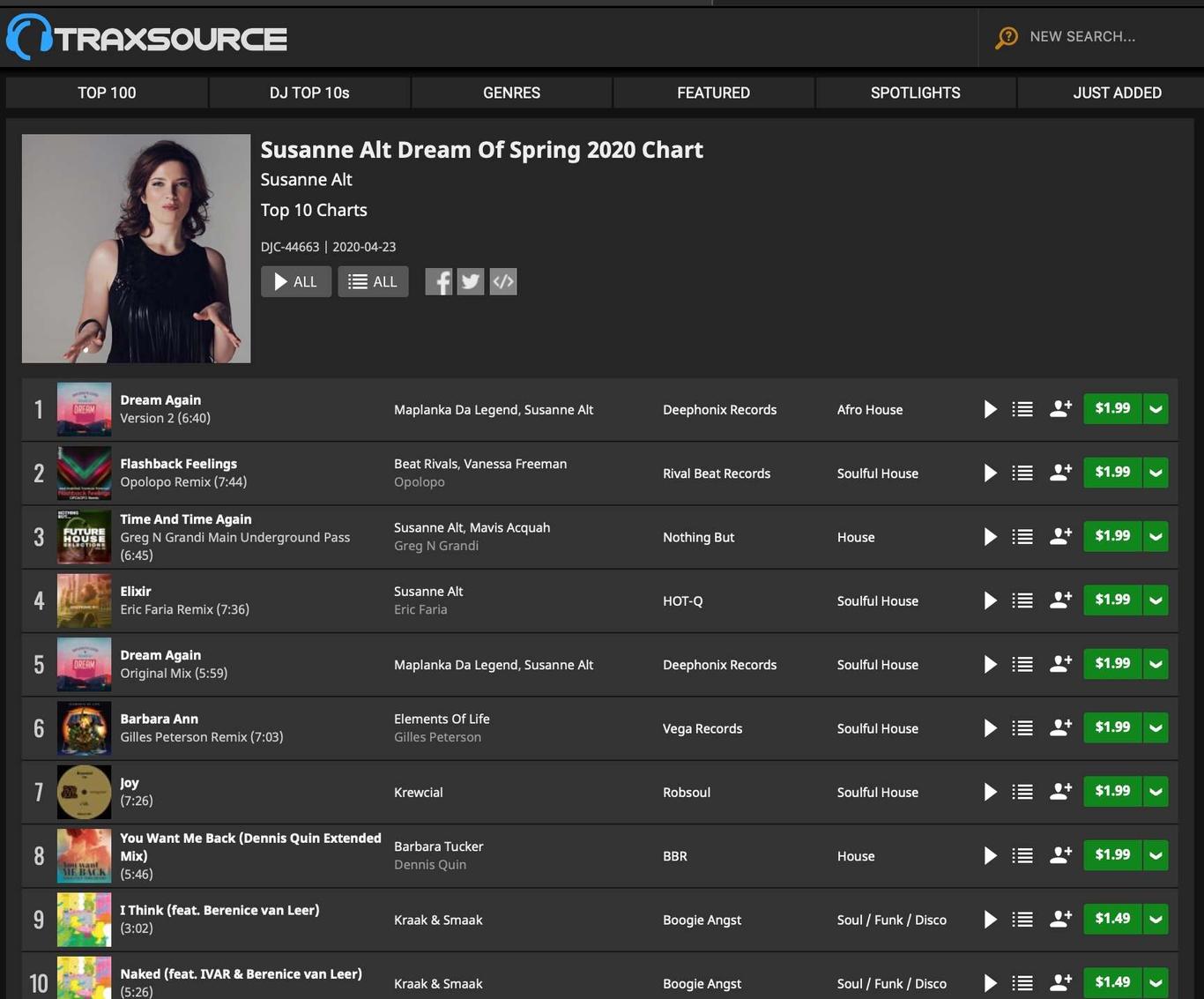Viewport: 1204px width, 999px height.
Task: Play the track Dream Again Version 2
Action: (x=990, y=409)
